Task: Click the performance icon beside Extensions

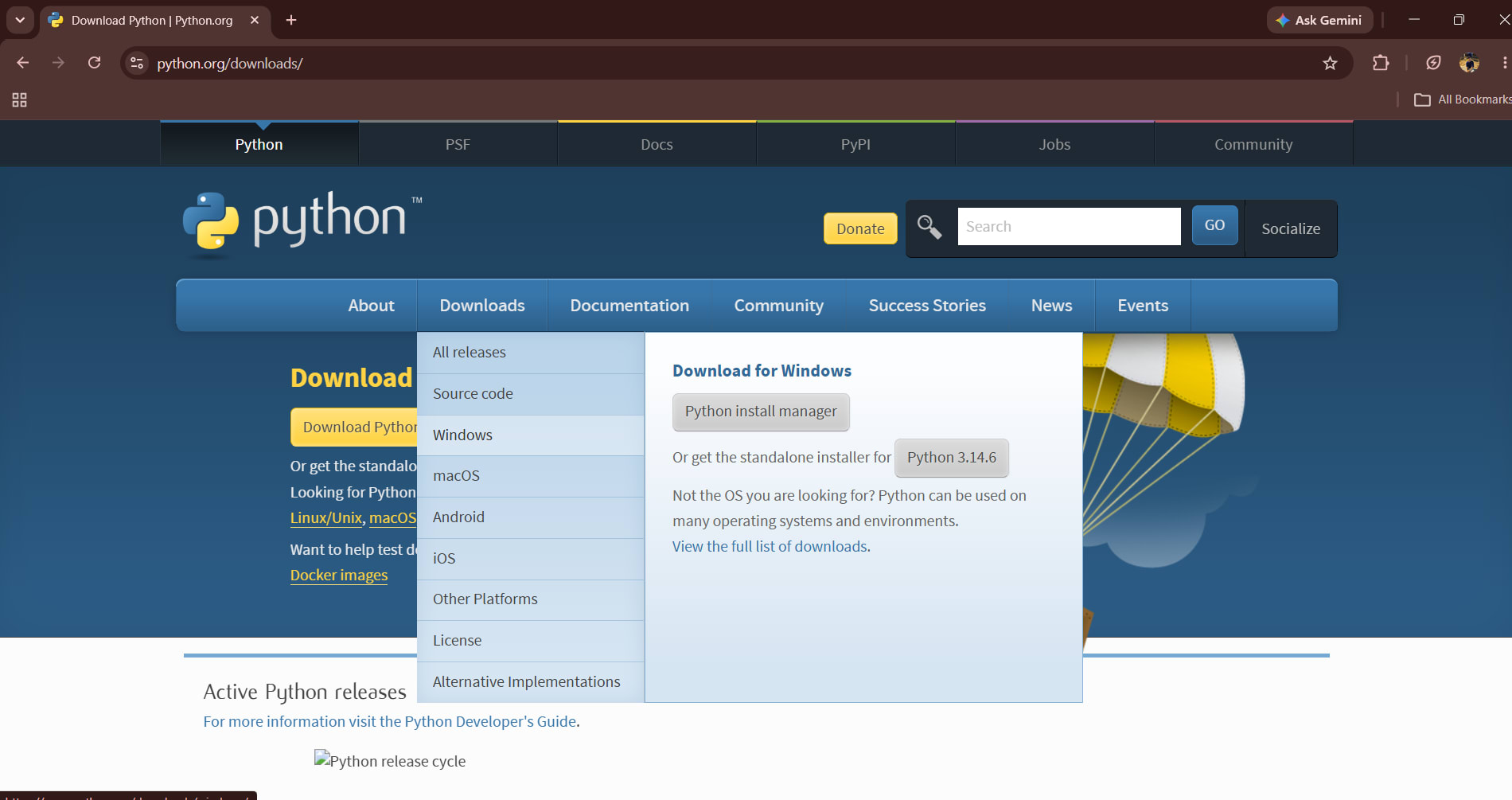Action: coord(1433,63)
